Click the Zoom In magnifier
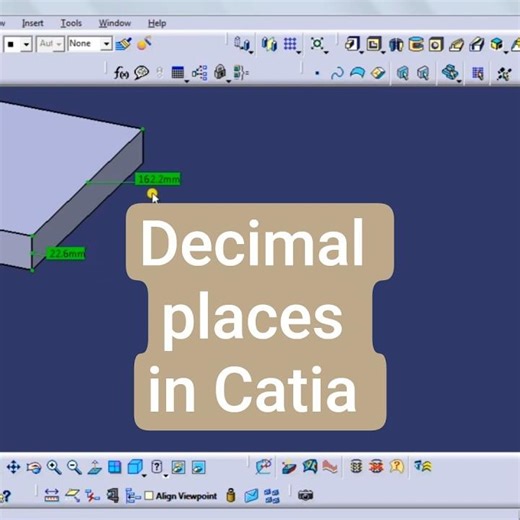Image resolution: width=520 pixels, height=520 pixels. 54,467
